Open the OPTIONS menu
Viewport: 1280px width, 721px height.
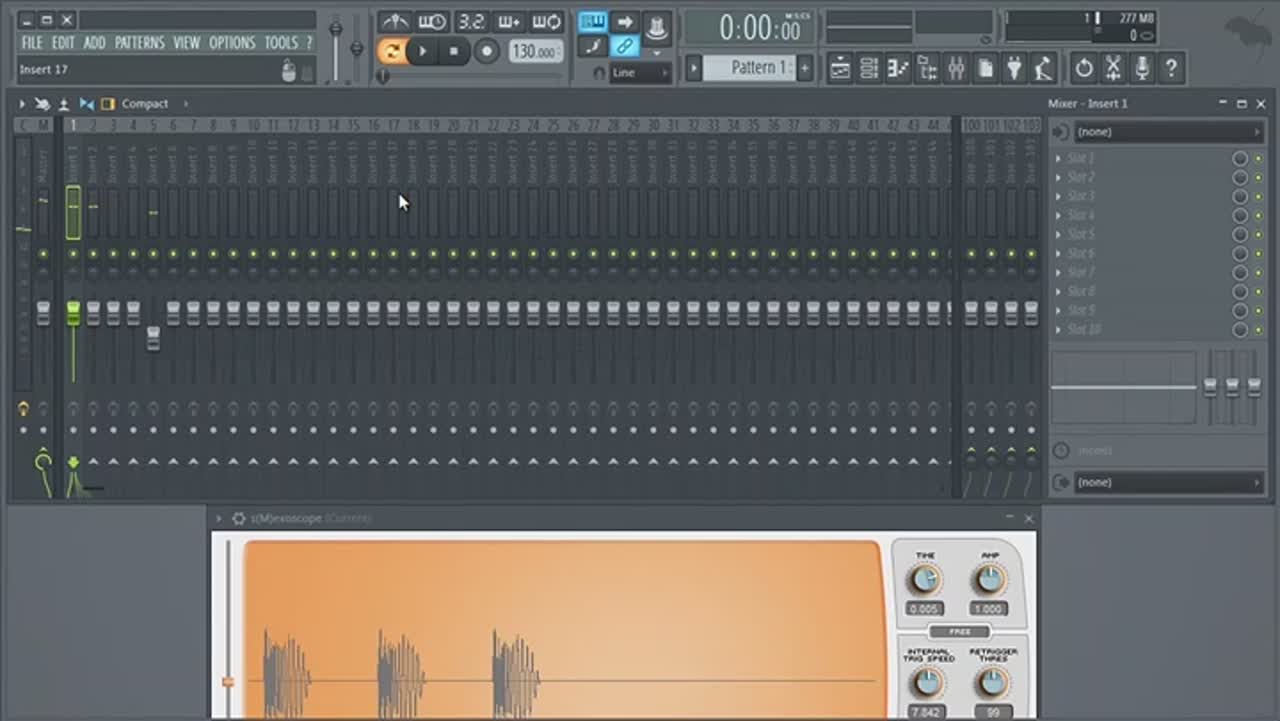pyautogui.click(x=232, y=43)
